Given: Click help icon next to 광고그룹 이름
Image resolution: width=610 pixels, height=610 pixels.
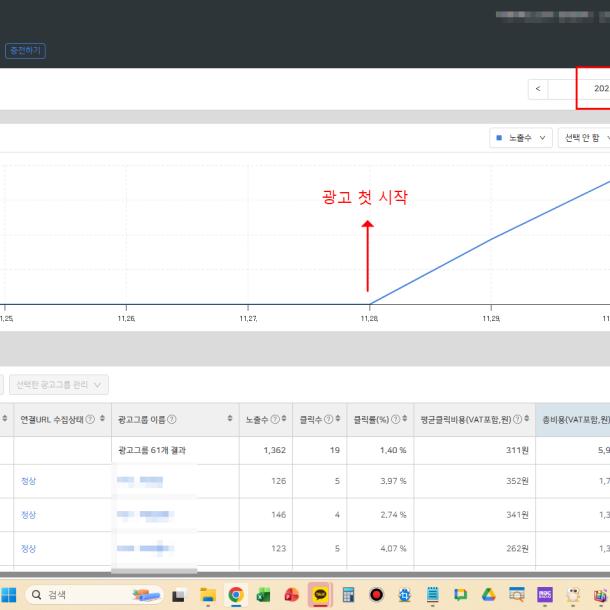Looking at the screenshot, I should coord(173,419).
